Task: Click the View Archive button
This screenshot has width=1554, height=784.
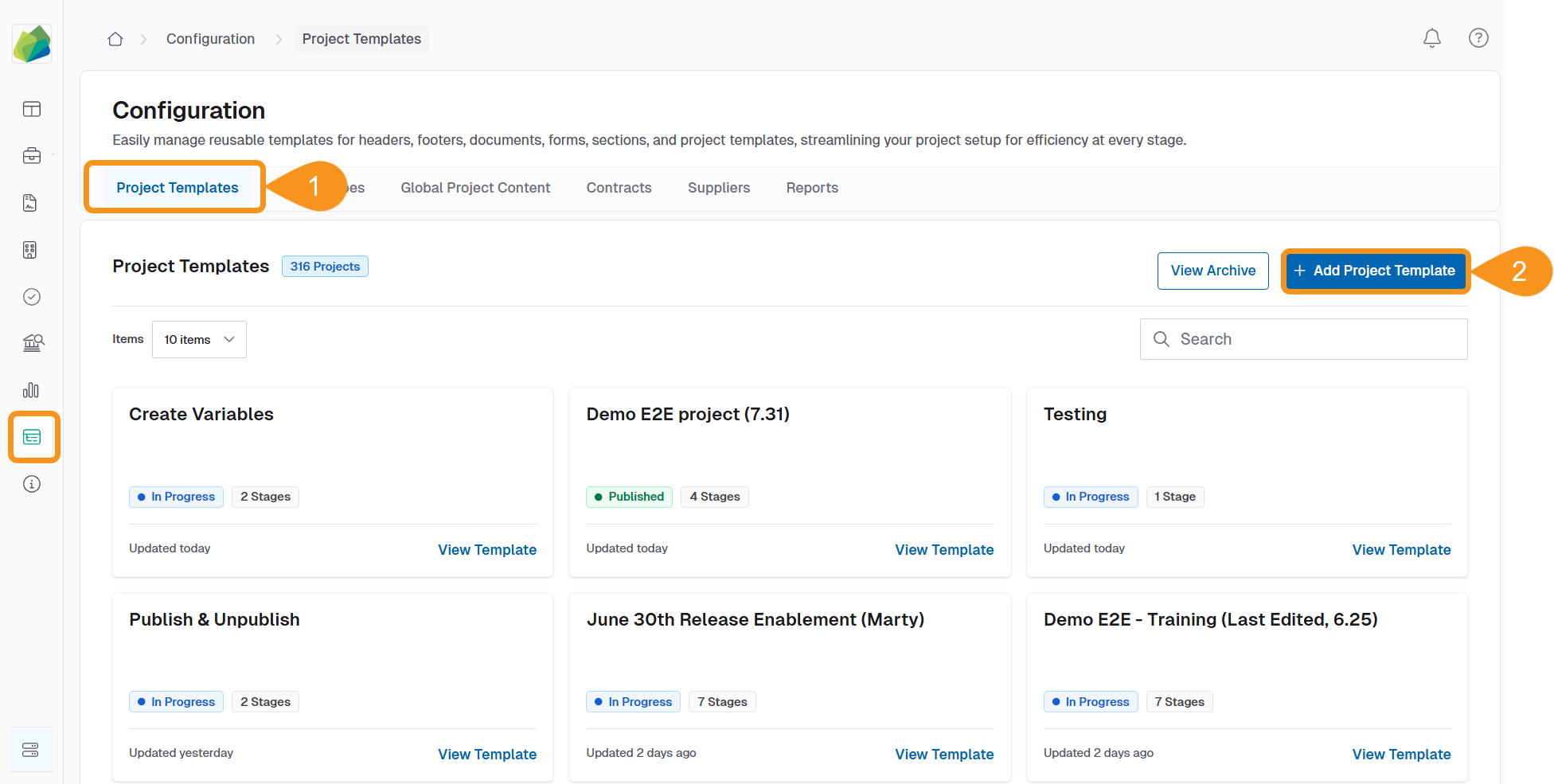Action: (x=1212, y=271)
